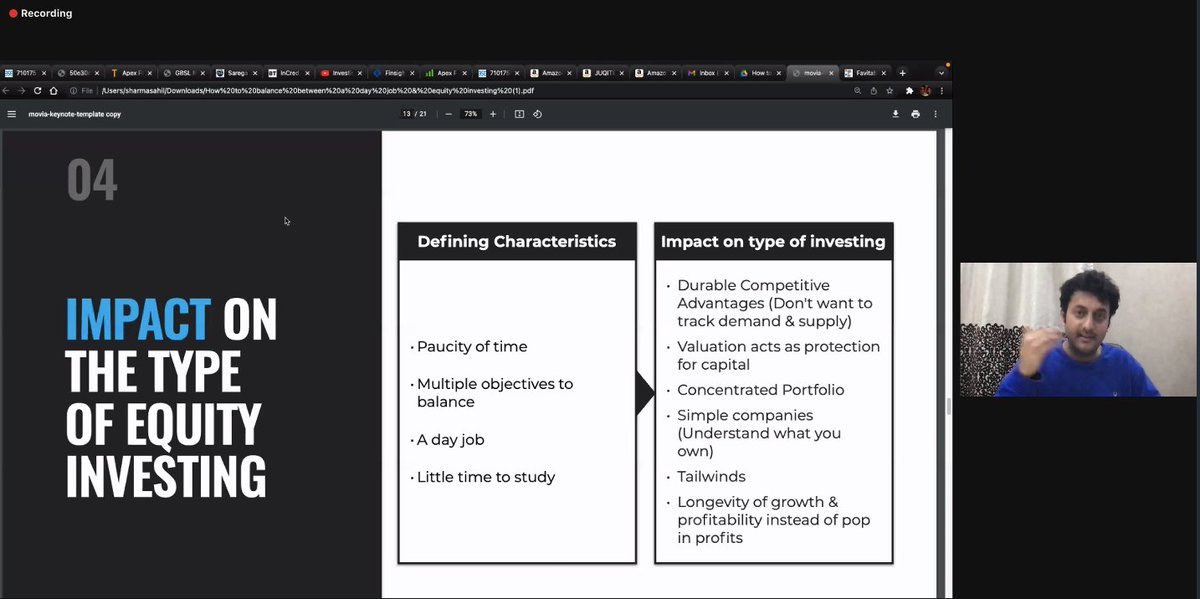Switch to the Sarega tab

coord(236,73)
